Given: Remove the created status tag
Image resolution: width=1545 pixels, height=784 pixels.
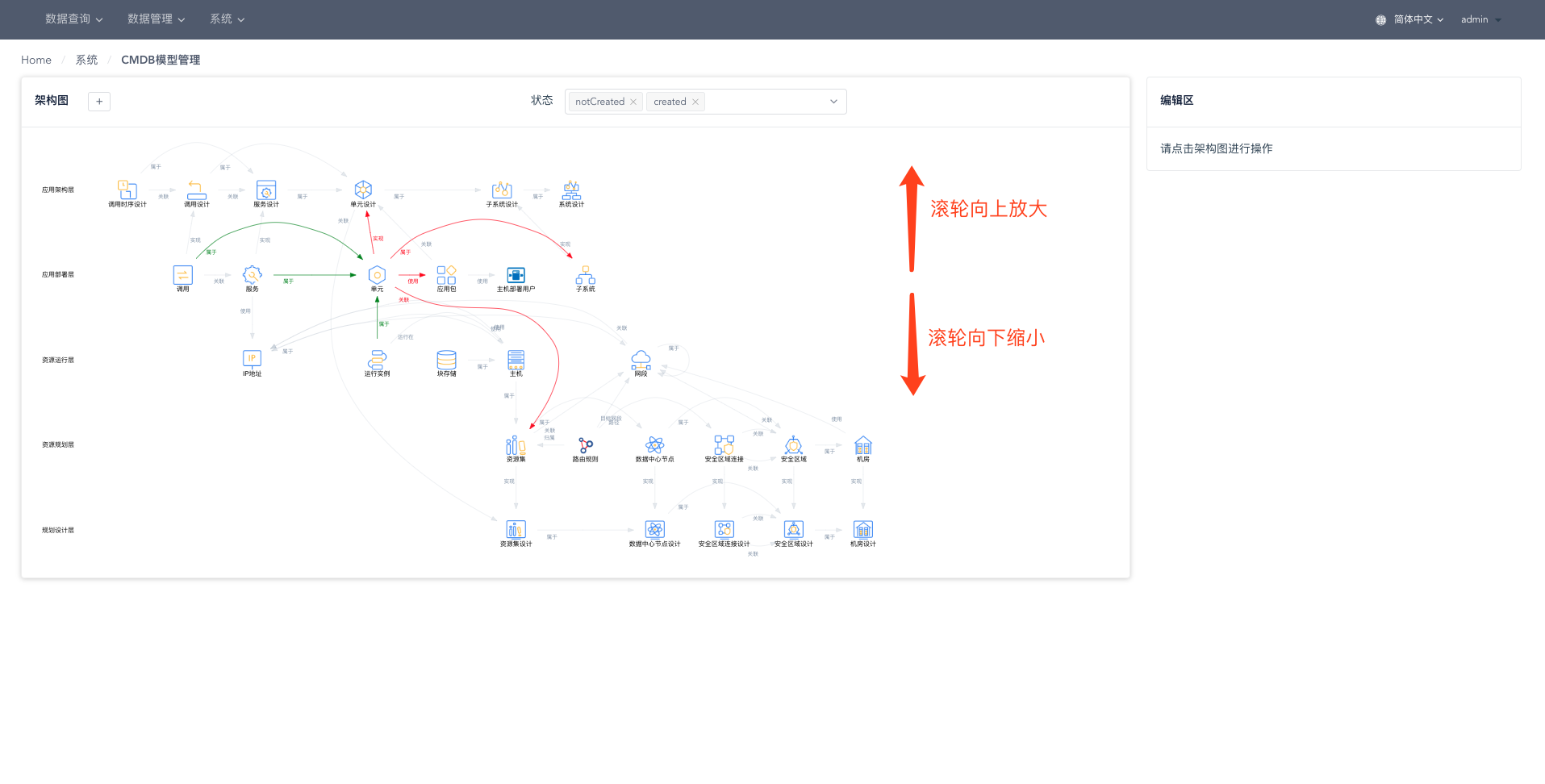Looking at the screenshot, I should click(695, 102).
